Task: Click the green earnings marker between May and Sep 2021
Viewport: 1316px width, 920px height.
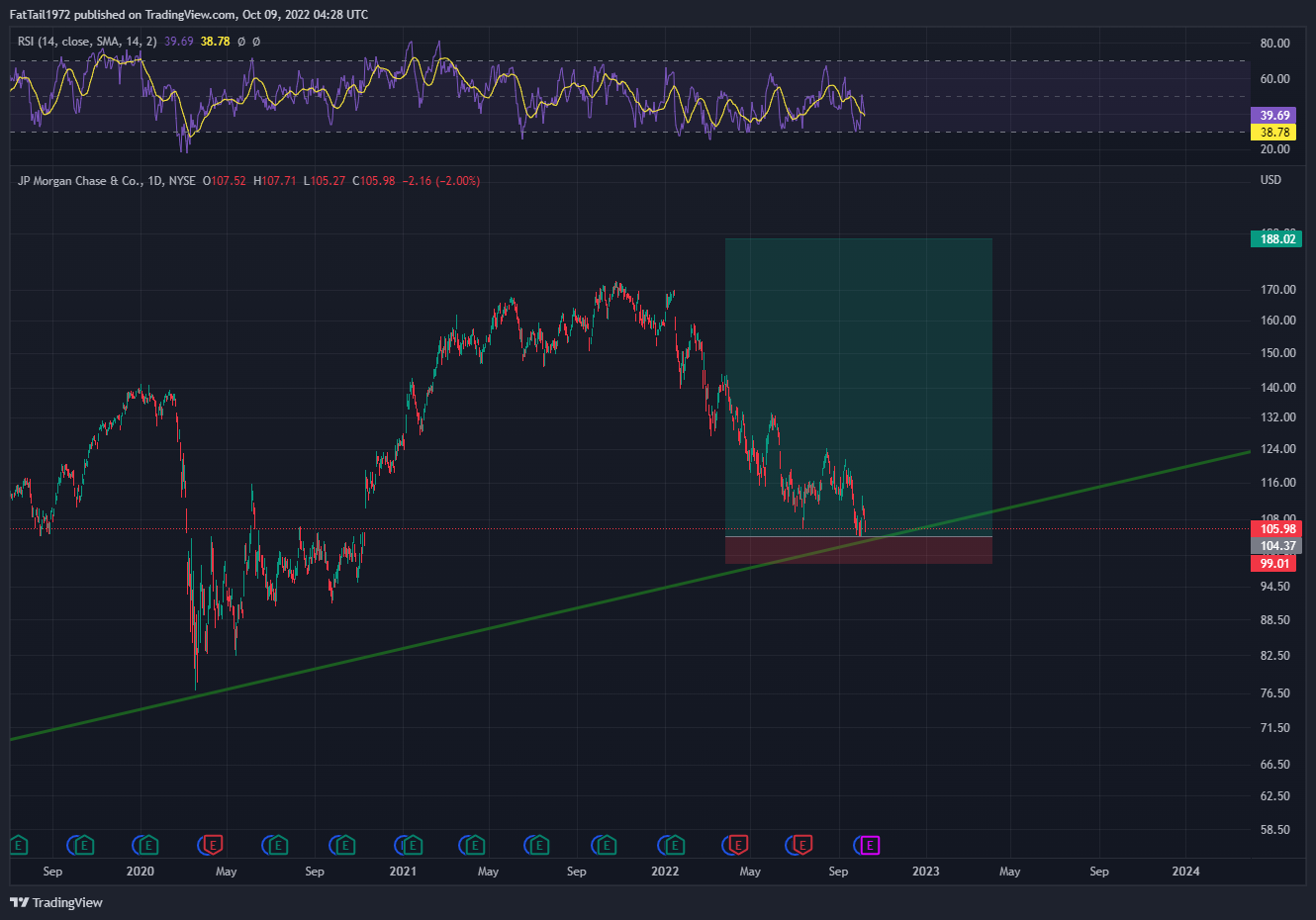Action: [539, 845]
